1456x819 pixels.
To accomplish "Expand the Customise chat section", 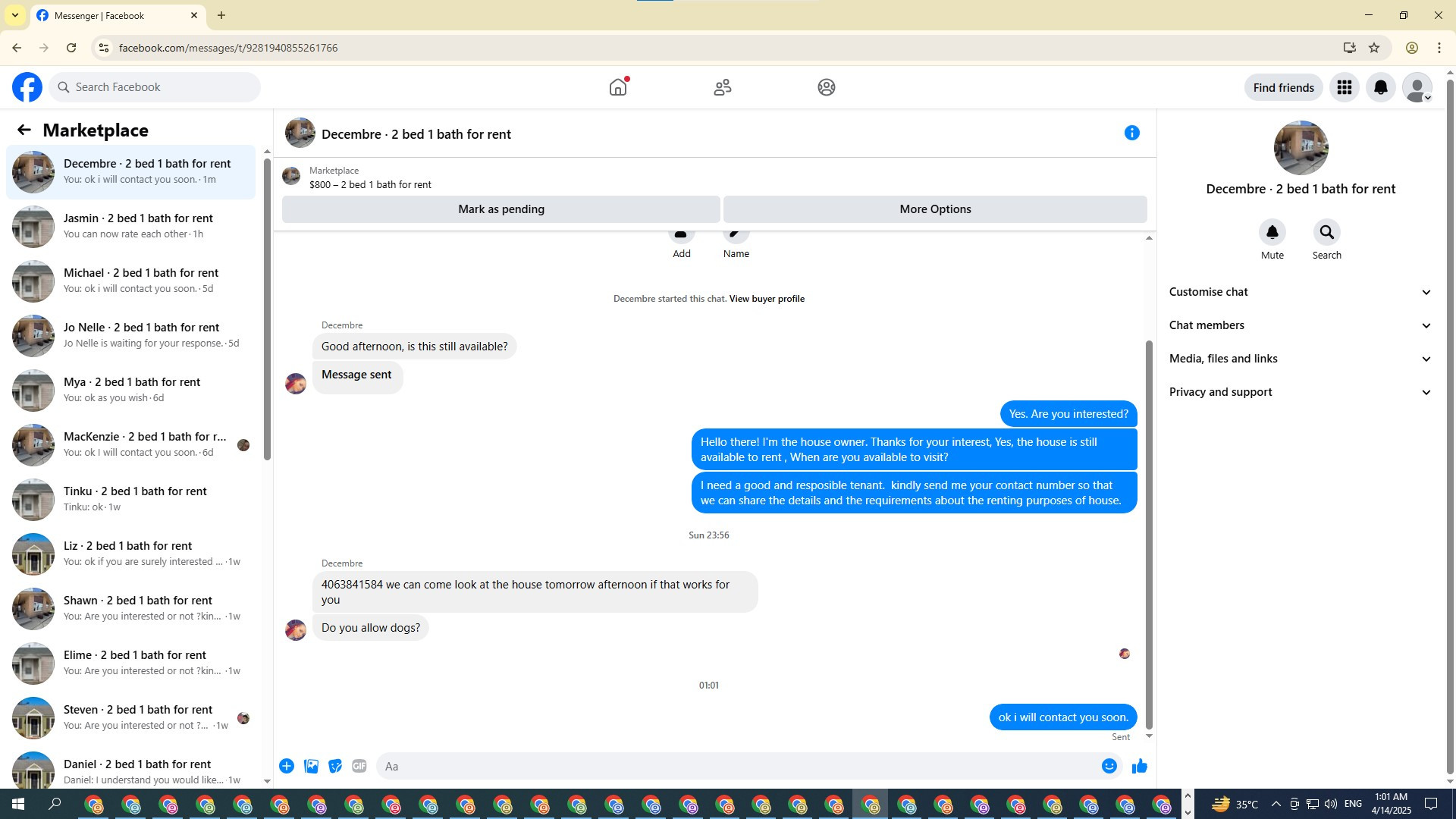I will point(1300,292).
